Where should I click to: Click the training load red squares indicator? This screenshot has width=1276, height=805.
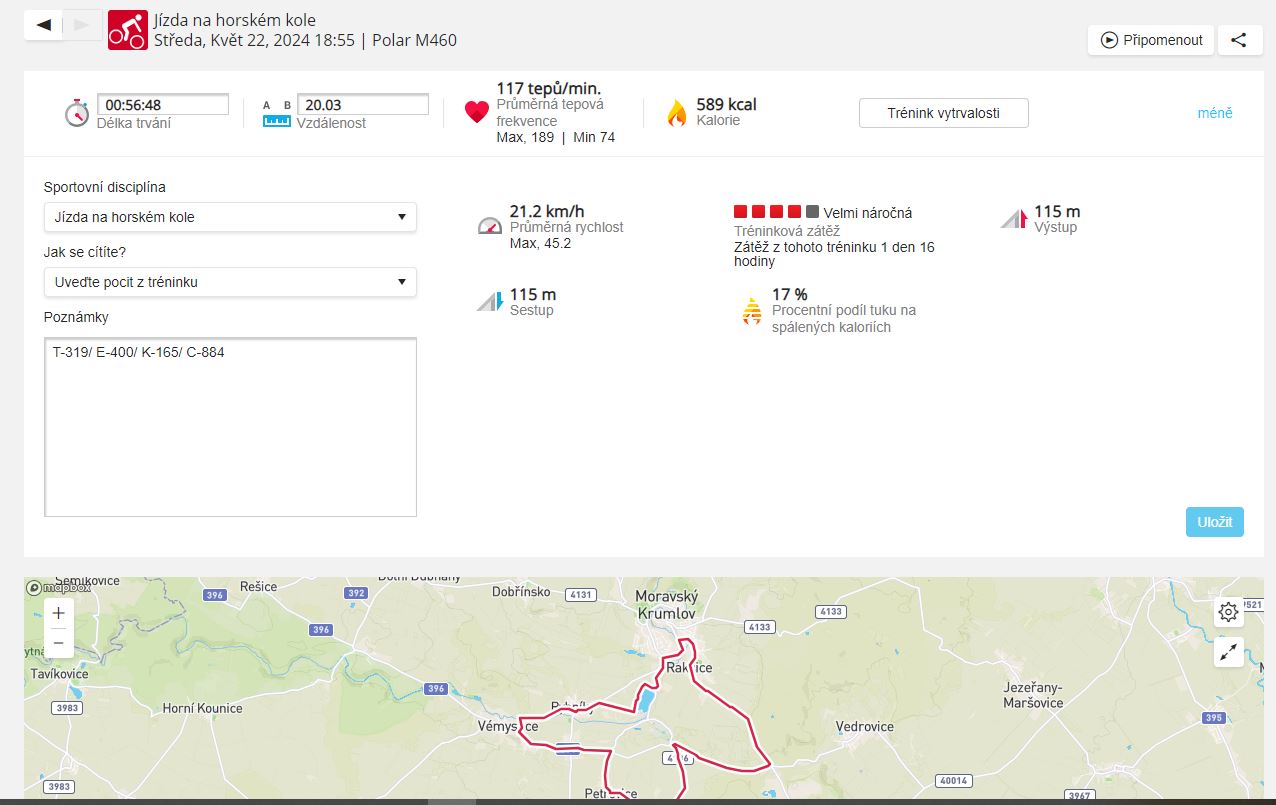point(777,212)
